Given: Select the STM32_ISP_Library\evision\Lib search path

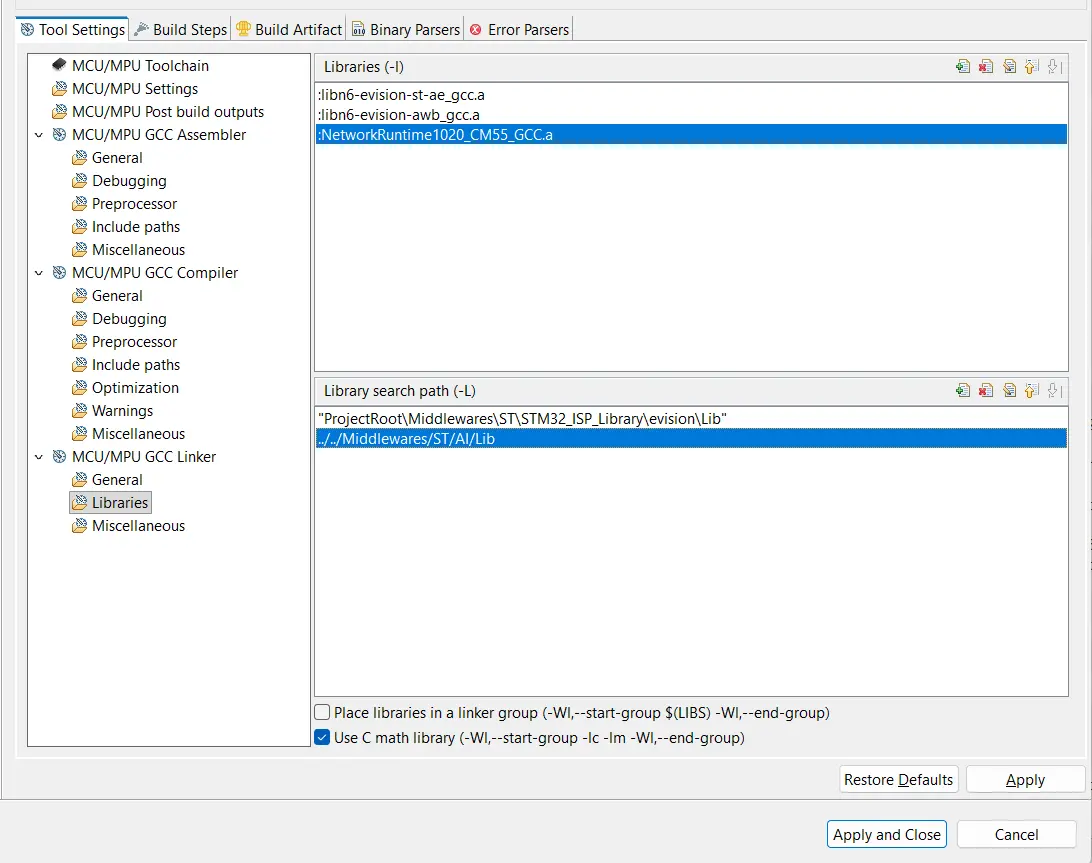Looking at the screenshot, I should 691,419.
